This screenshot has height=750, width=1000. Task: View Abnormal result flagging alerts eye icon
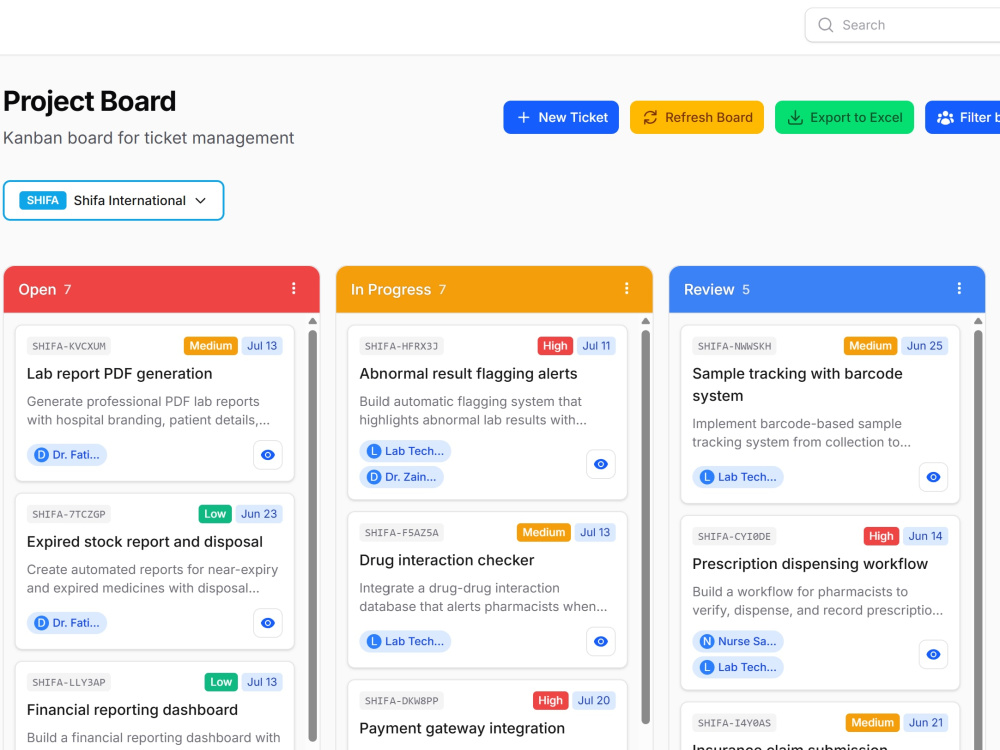pyautogui.click(x=601, y=464)
